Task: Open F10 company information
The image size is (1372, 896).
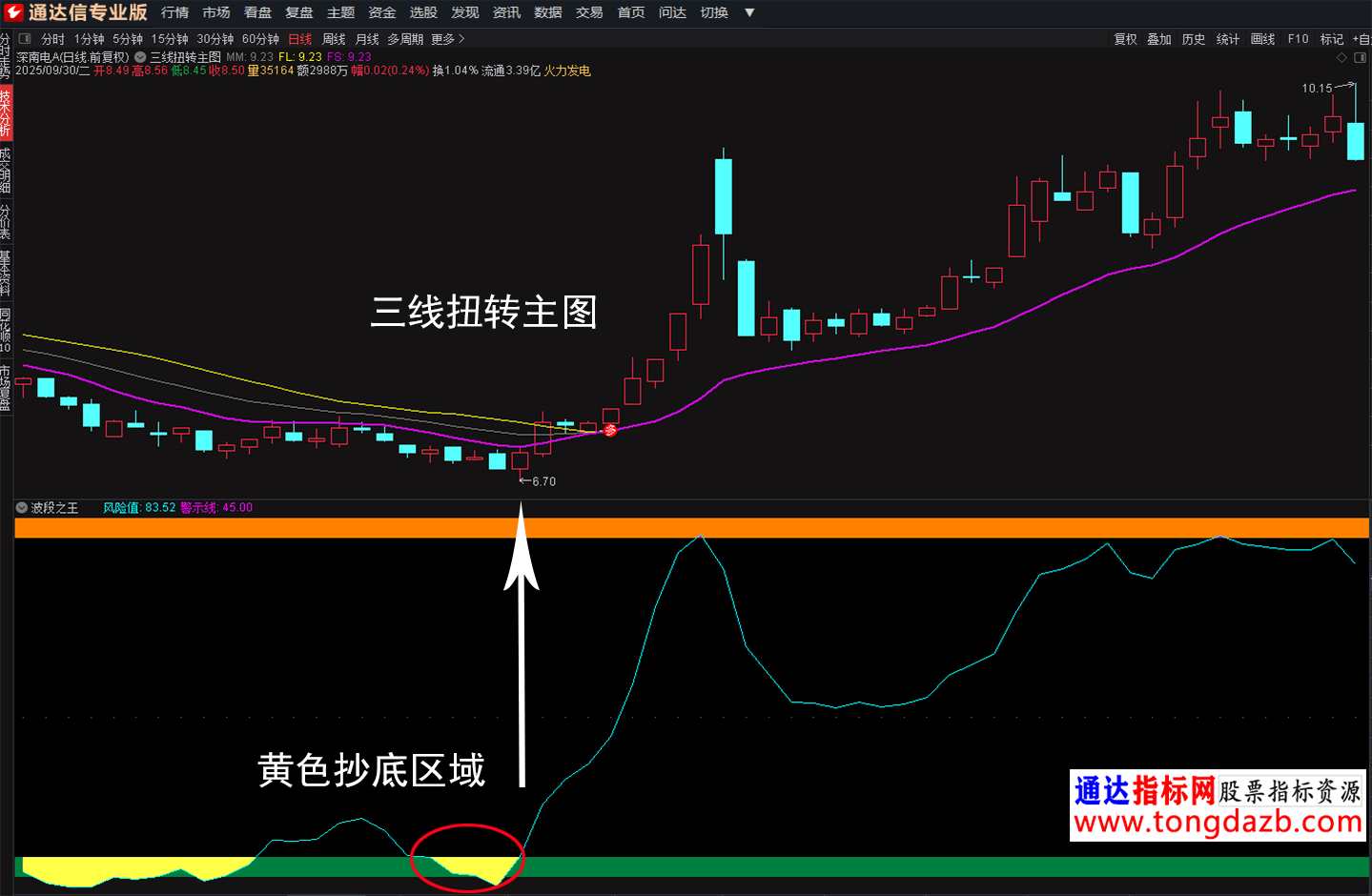Action: tap(1299, 39)
